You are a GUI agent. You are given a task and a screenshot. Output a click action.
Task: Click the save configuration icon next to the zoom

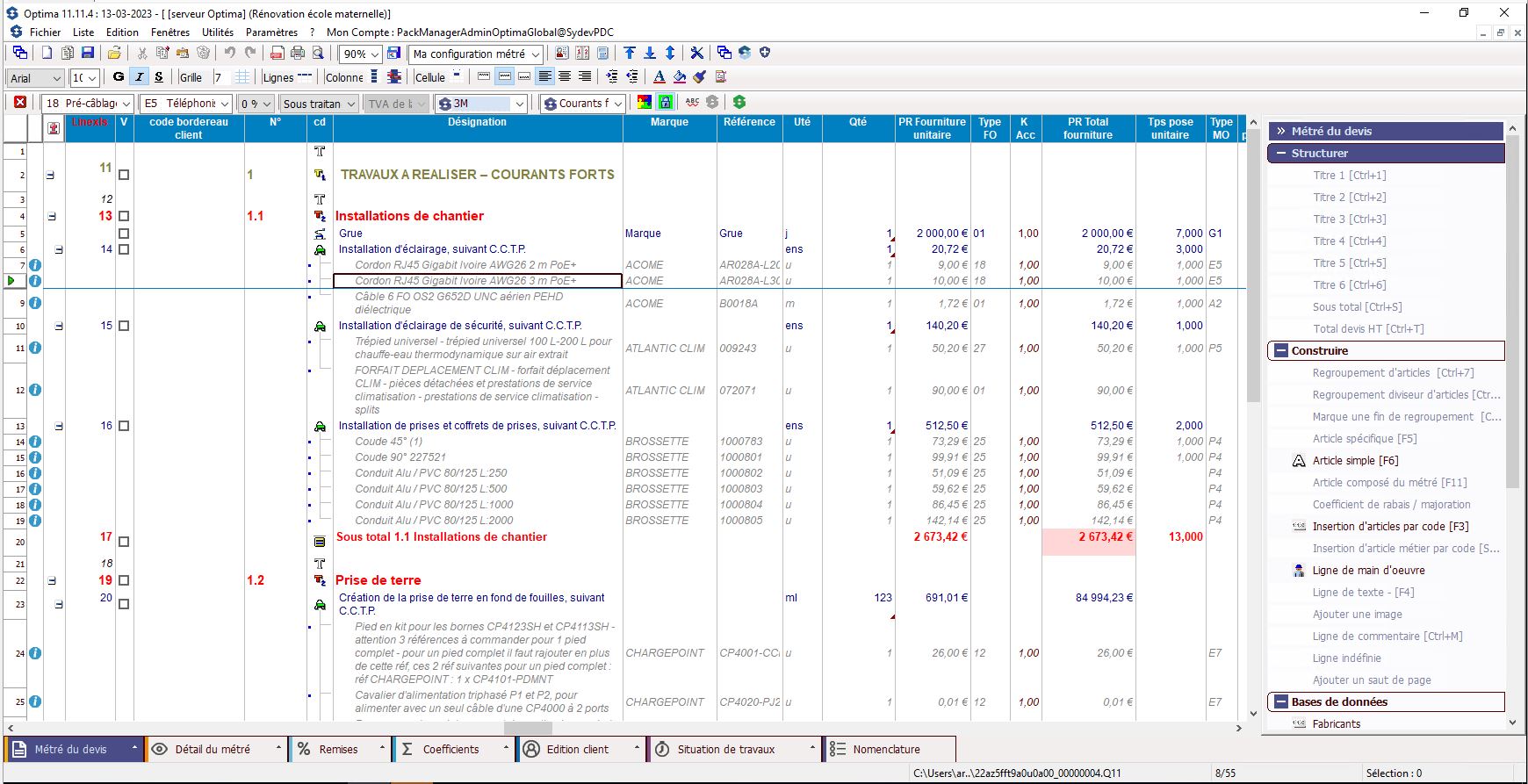(393, 54)
